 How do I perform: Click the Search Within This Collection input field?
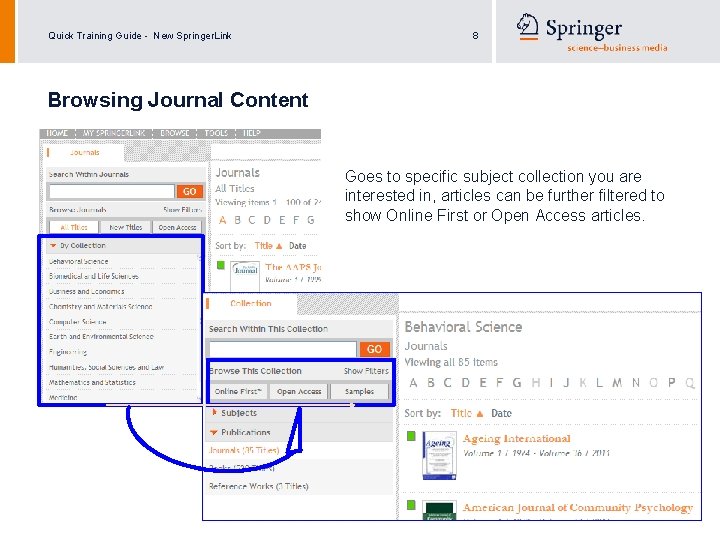click(282, 349)
